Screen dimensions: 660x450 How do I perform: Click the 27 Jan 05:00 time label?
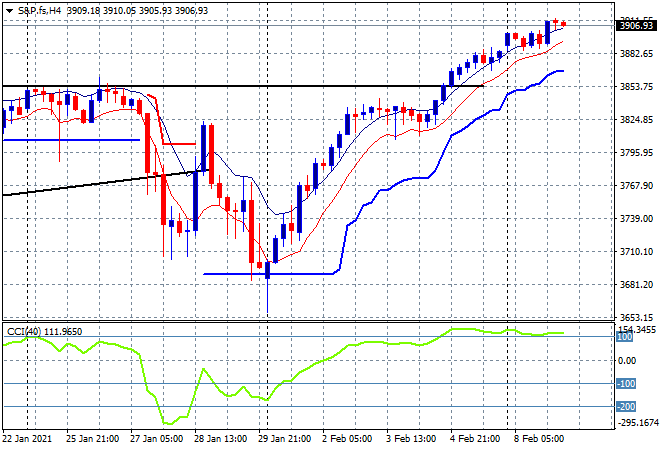click(x=156, y=439)
